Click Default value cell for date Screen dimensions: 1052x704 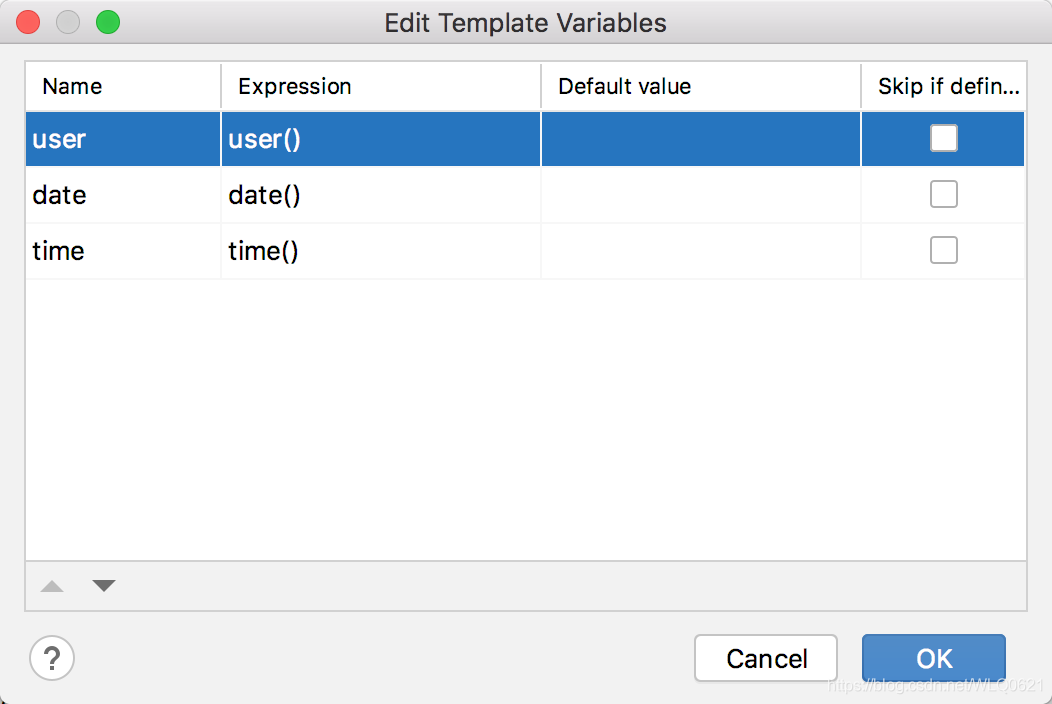pyautogui.click(x=700, y=195)
